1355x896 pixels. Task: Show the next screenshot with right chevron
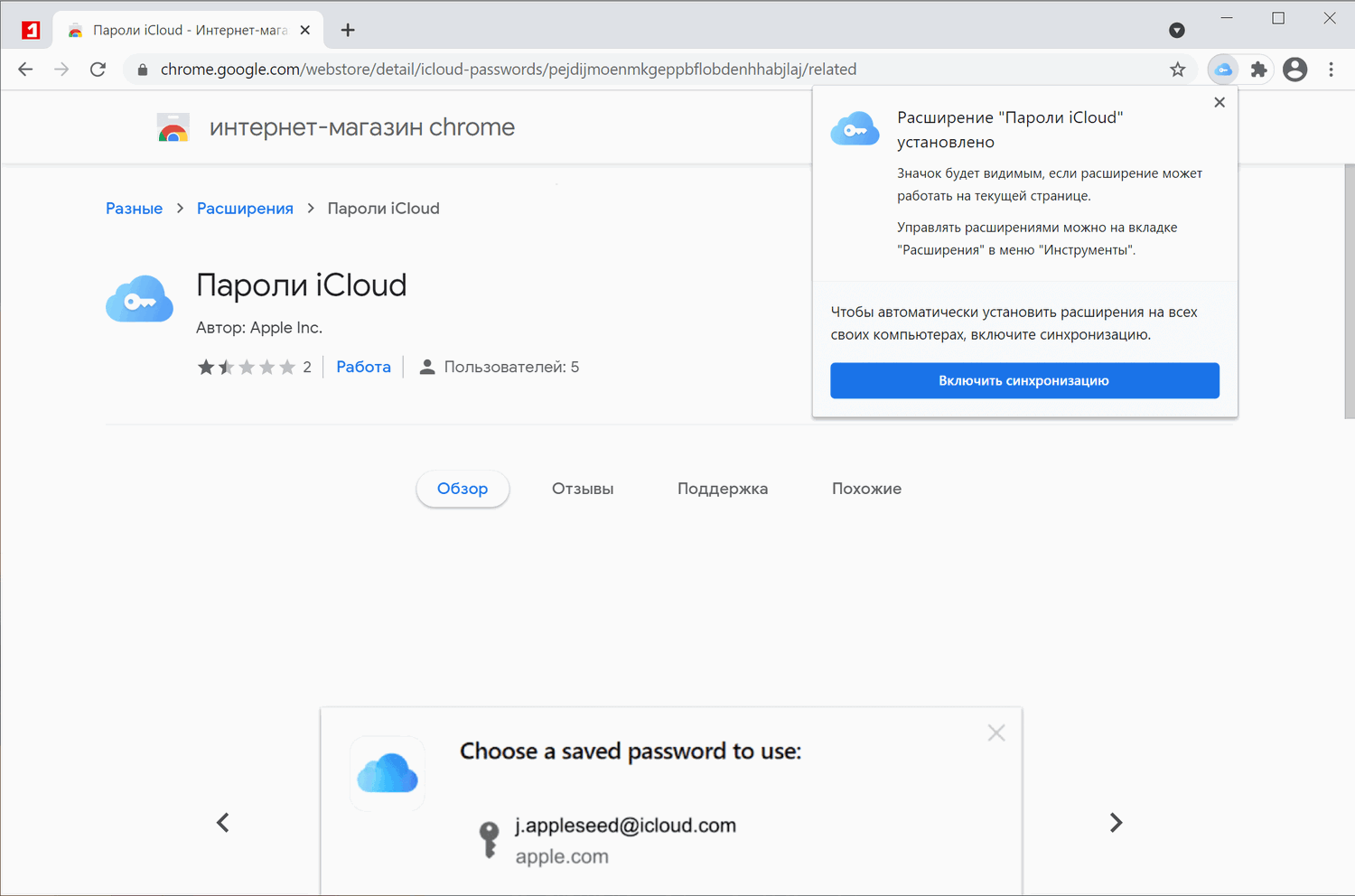click(1116, 822)
